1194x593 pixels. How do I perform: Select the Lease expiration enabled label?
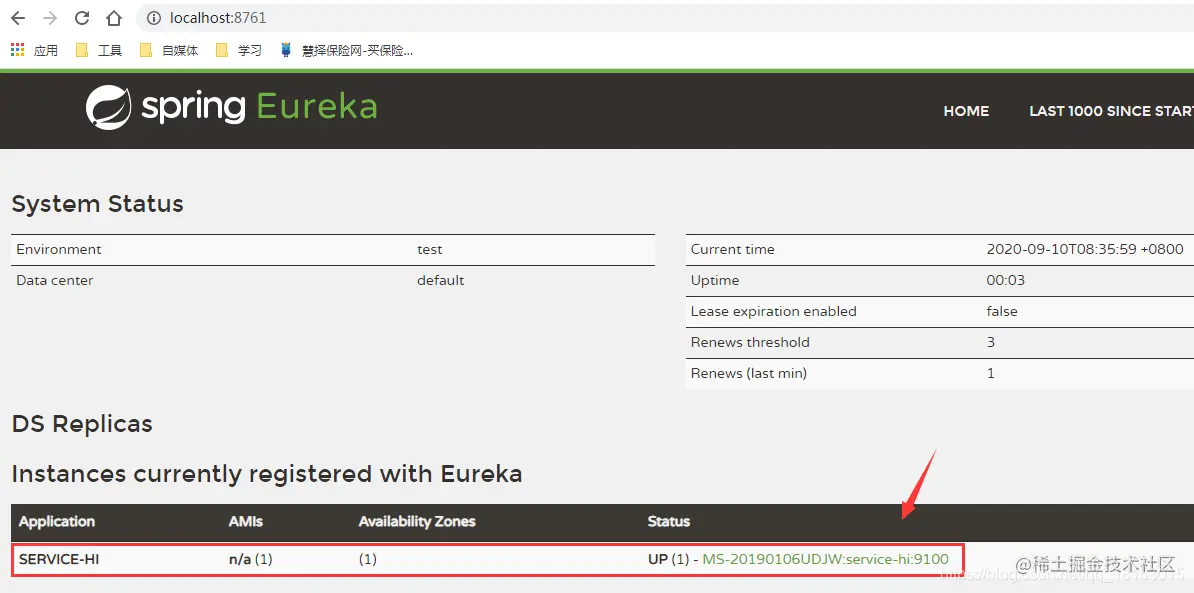[774, 311]
